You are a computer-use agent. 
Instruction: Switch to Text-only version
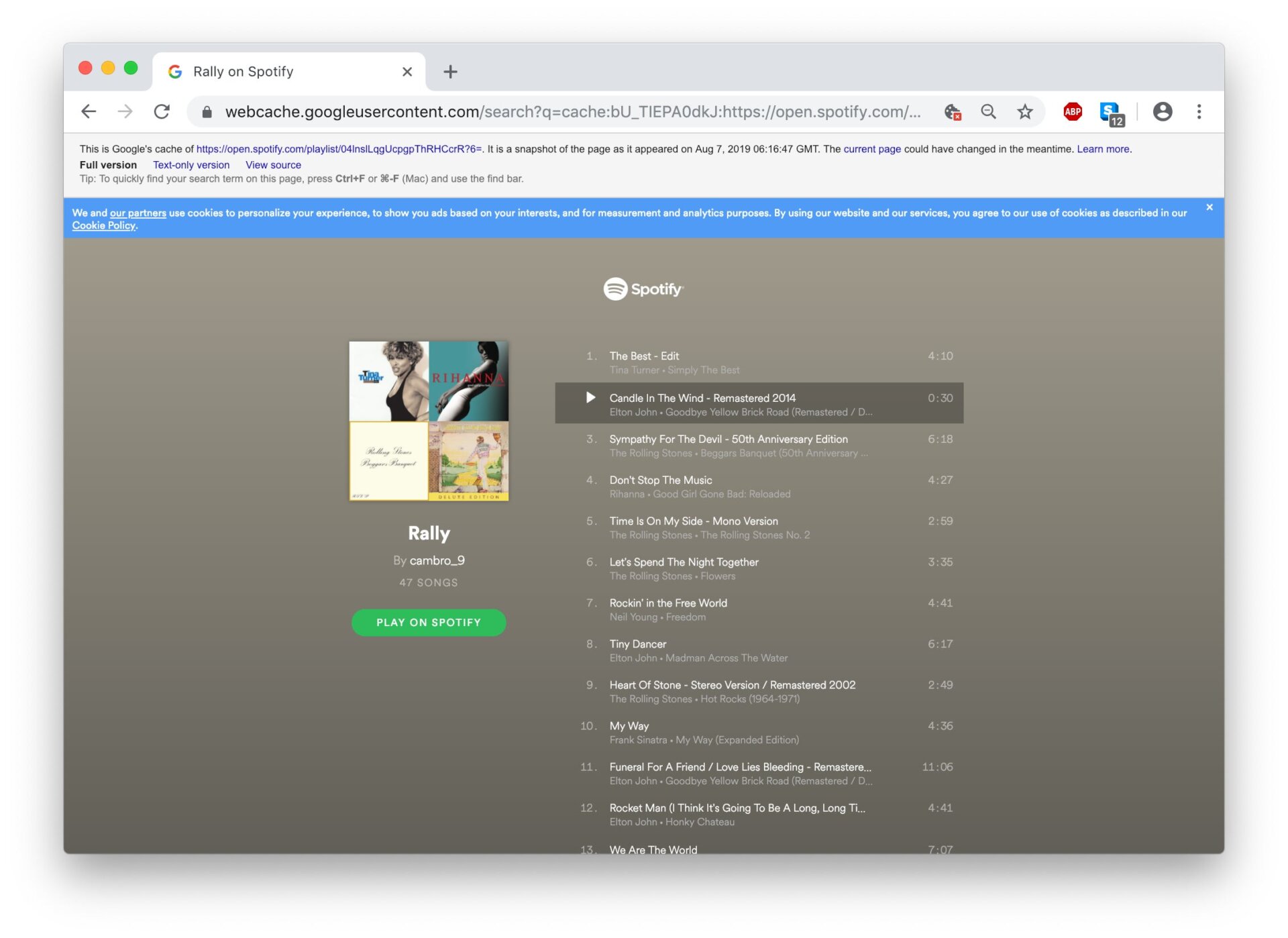point(191,165)
